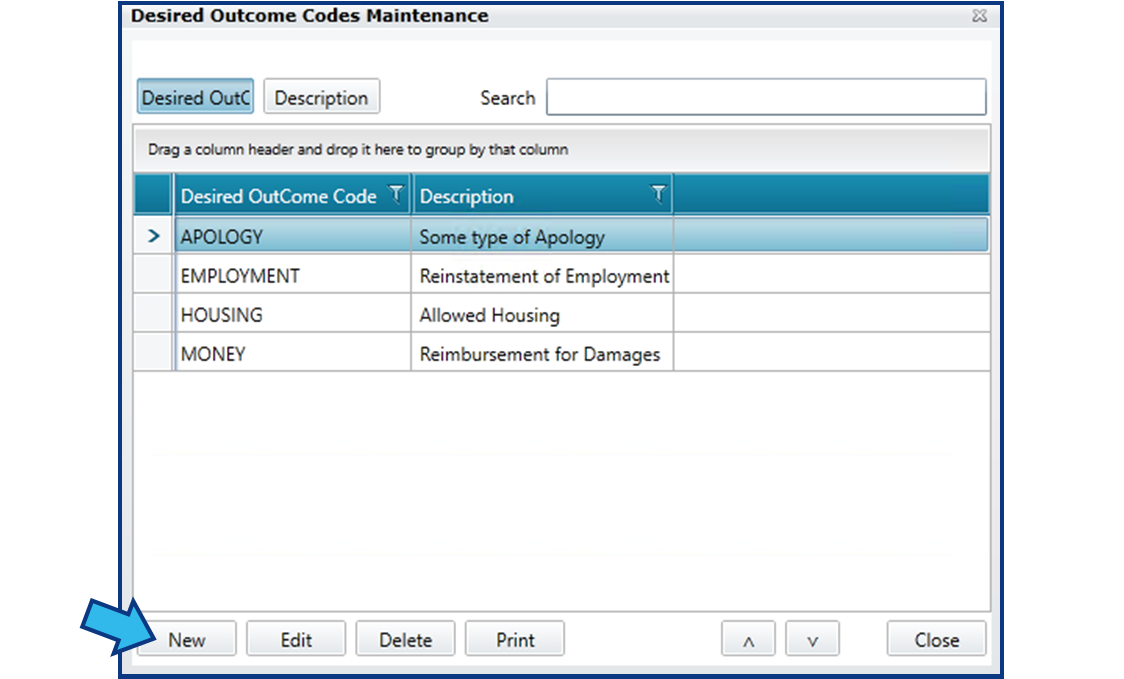Click the column grouping drop area
The image size is (1124, 679).
pos(560,149)
